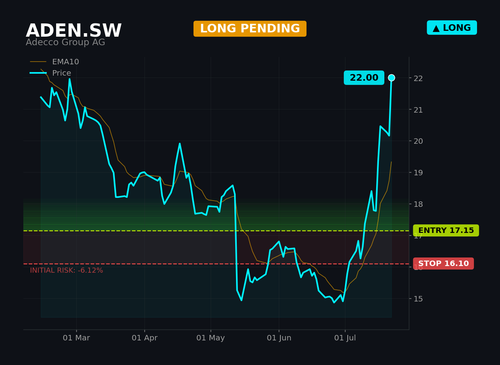Viewport: 500px width, 365px height.
Task: Click the 15 y-axis tick label
Action: (418, 299)
